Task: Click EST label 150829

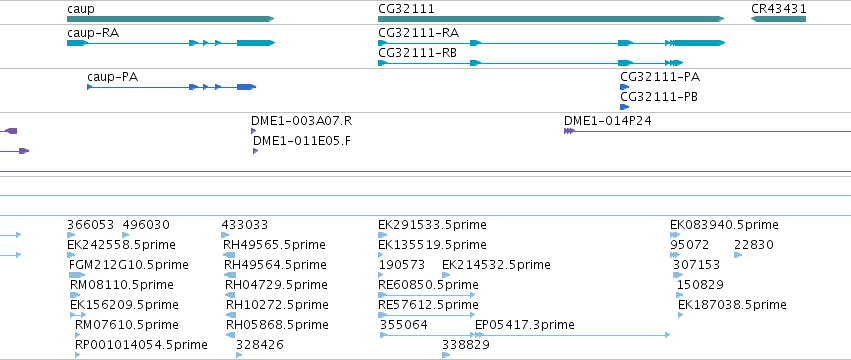Action: pyautogui.click(x=700, y=285)
